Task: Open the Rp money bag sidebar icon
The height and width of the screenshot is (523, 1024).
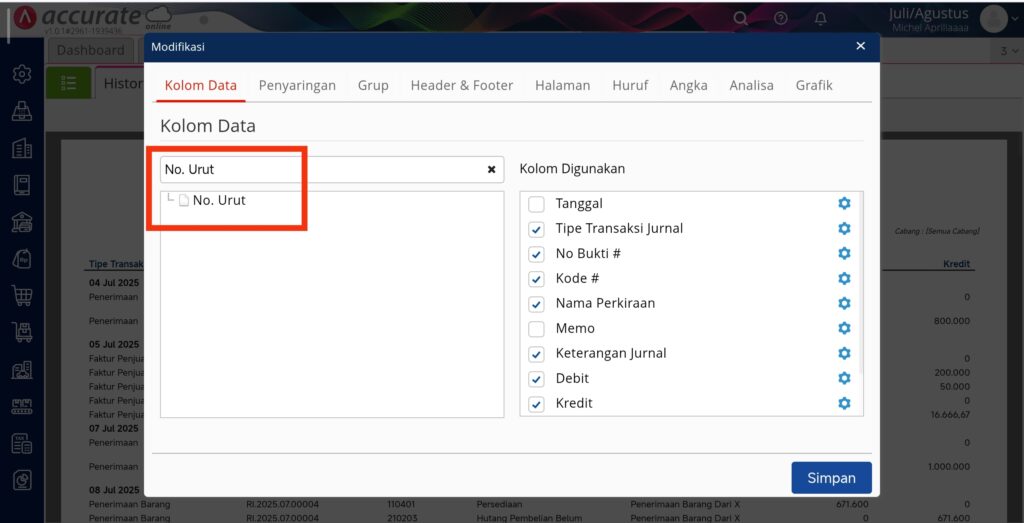Action: tap(22, 259)
